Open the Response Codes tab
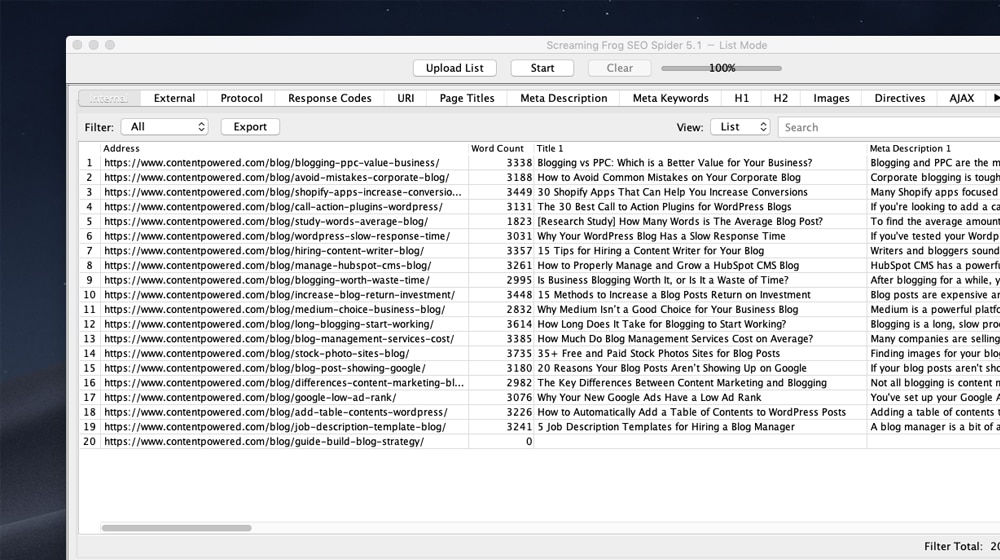The image size is (1000, 560). click(330, 98)
